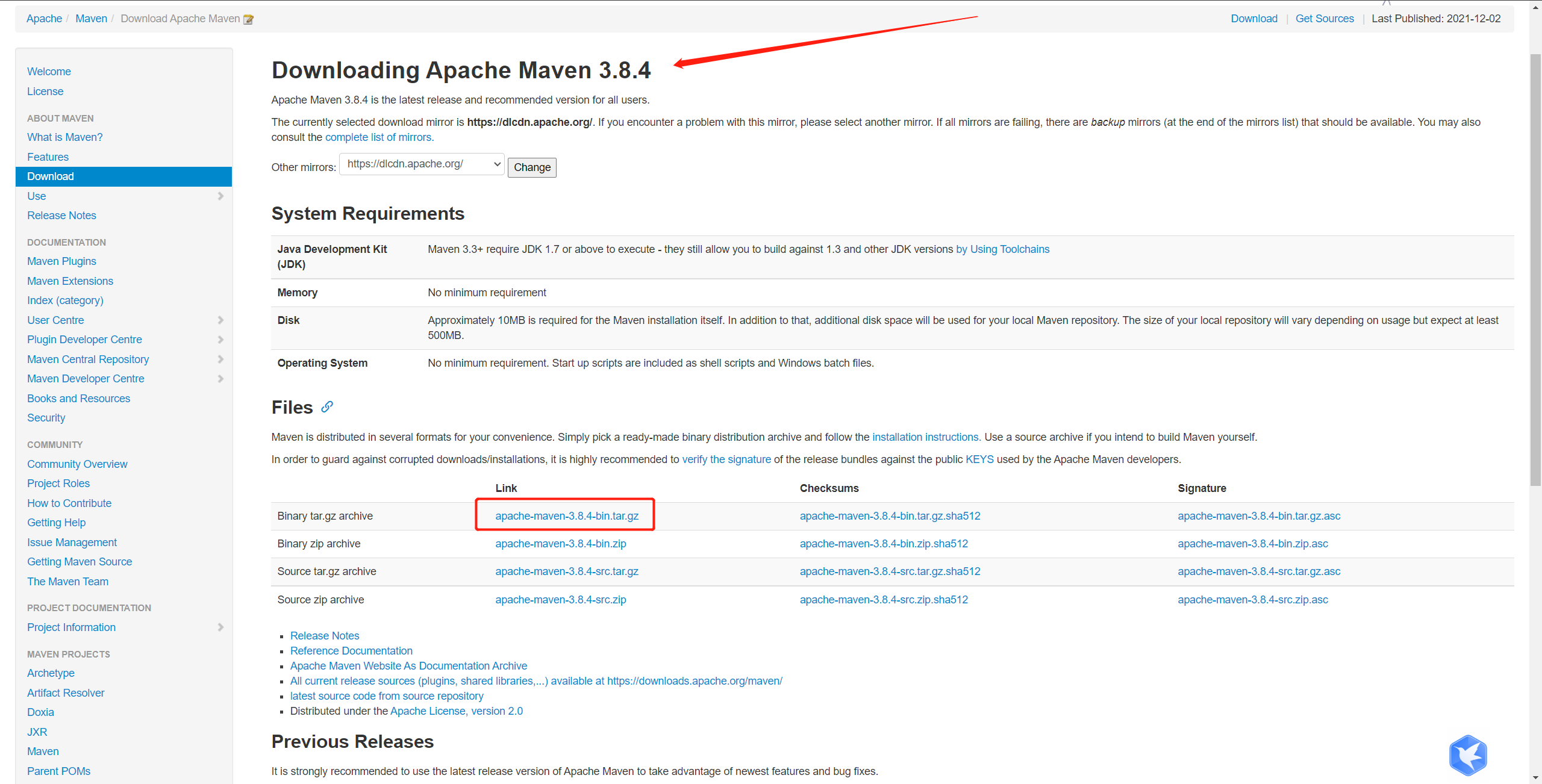Image resolution: width=1542 pixels, height=784 pixels.
Task: Open the KEYS link
Action: 979,459
